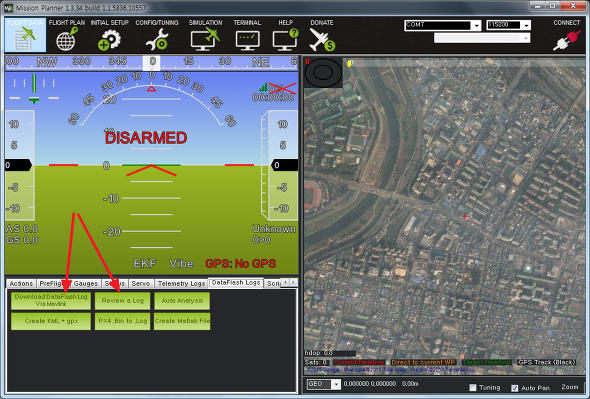Open Config/Tuning wrench icon
This screenshot has height=399, width=590.
point(157,39)
